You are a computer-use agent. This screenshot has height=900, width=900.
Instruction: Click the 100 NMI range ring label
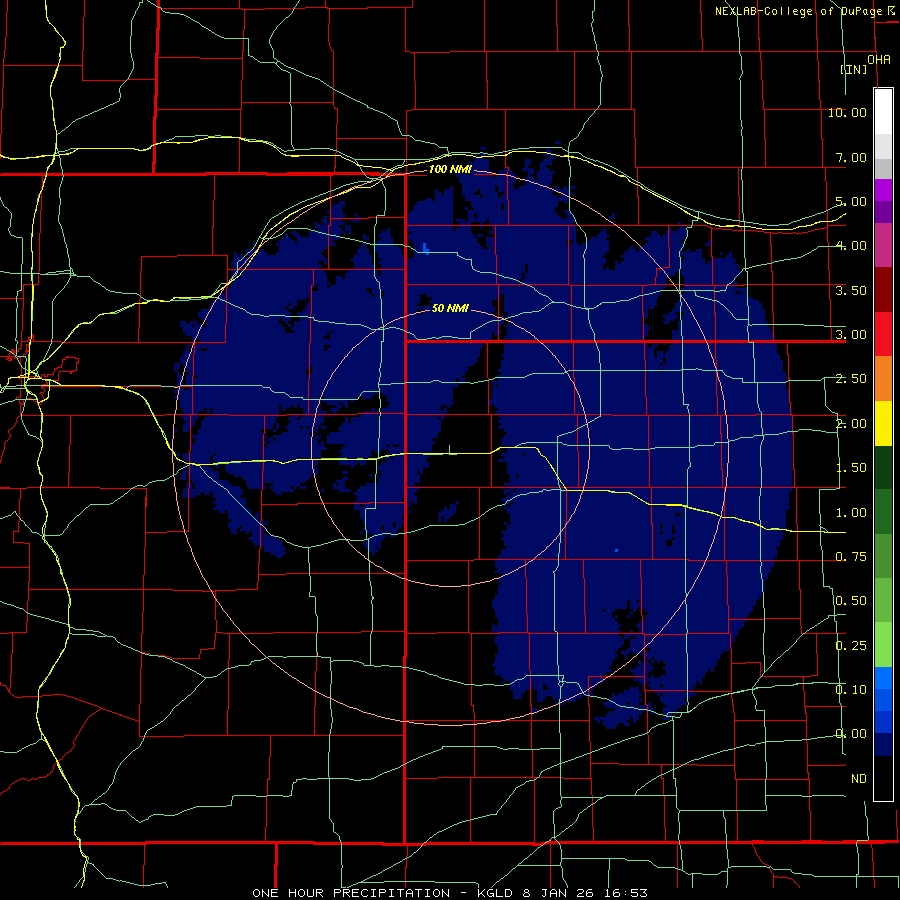point(450,169)
